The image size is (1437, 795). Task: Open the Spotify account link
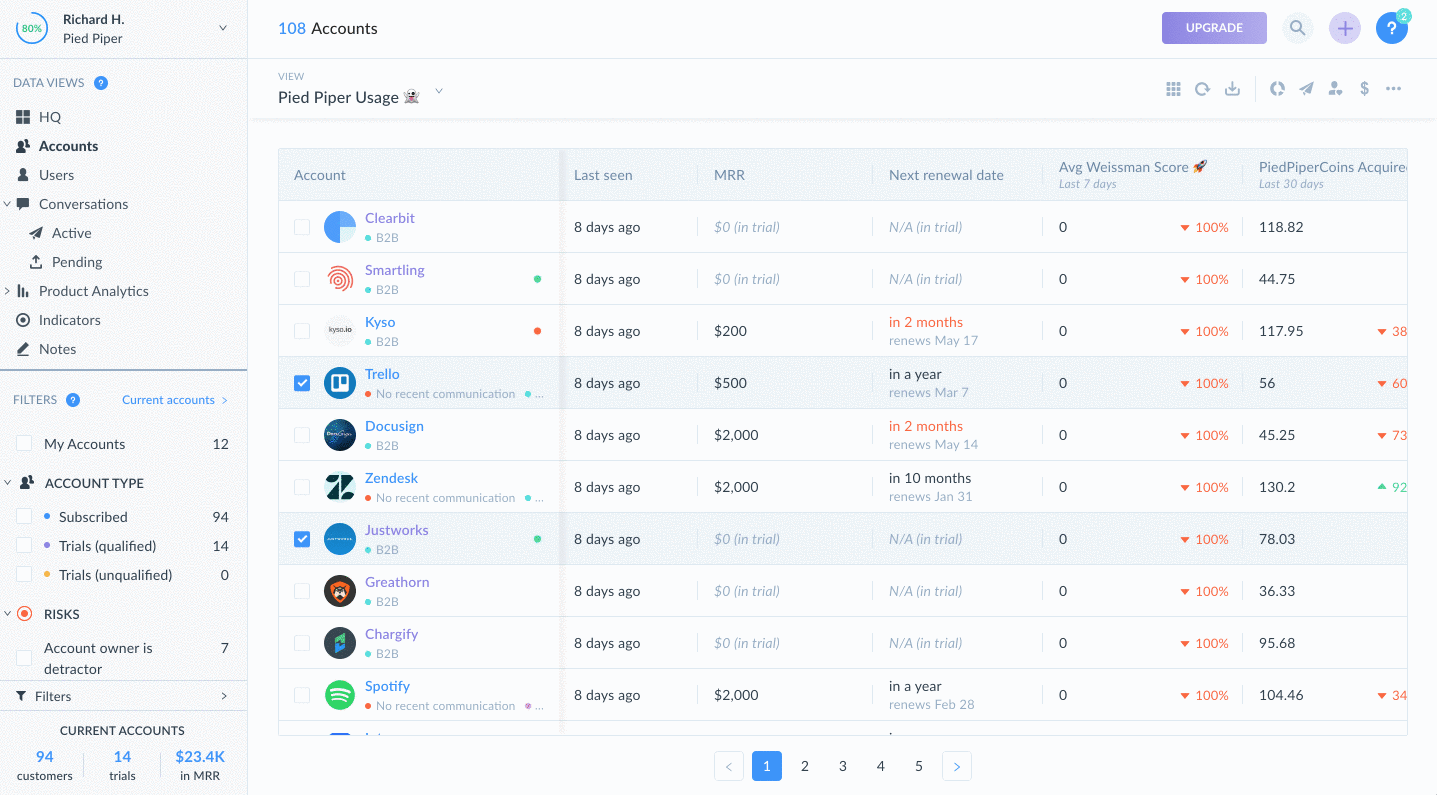pos(387,686)
